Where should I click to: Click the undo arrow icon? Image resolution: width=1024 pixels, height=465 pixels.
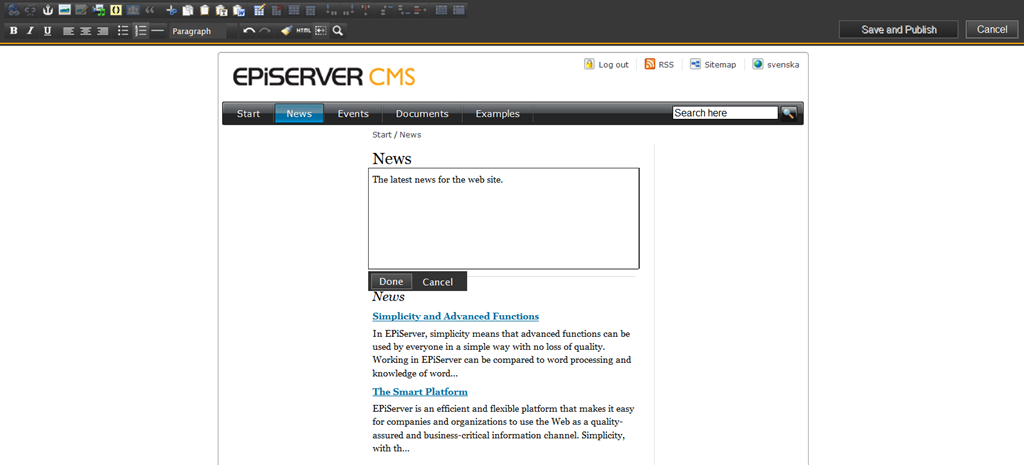[x=249, y=31]
